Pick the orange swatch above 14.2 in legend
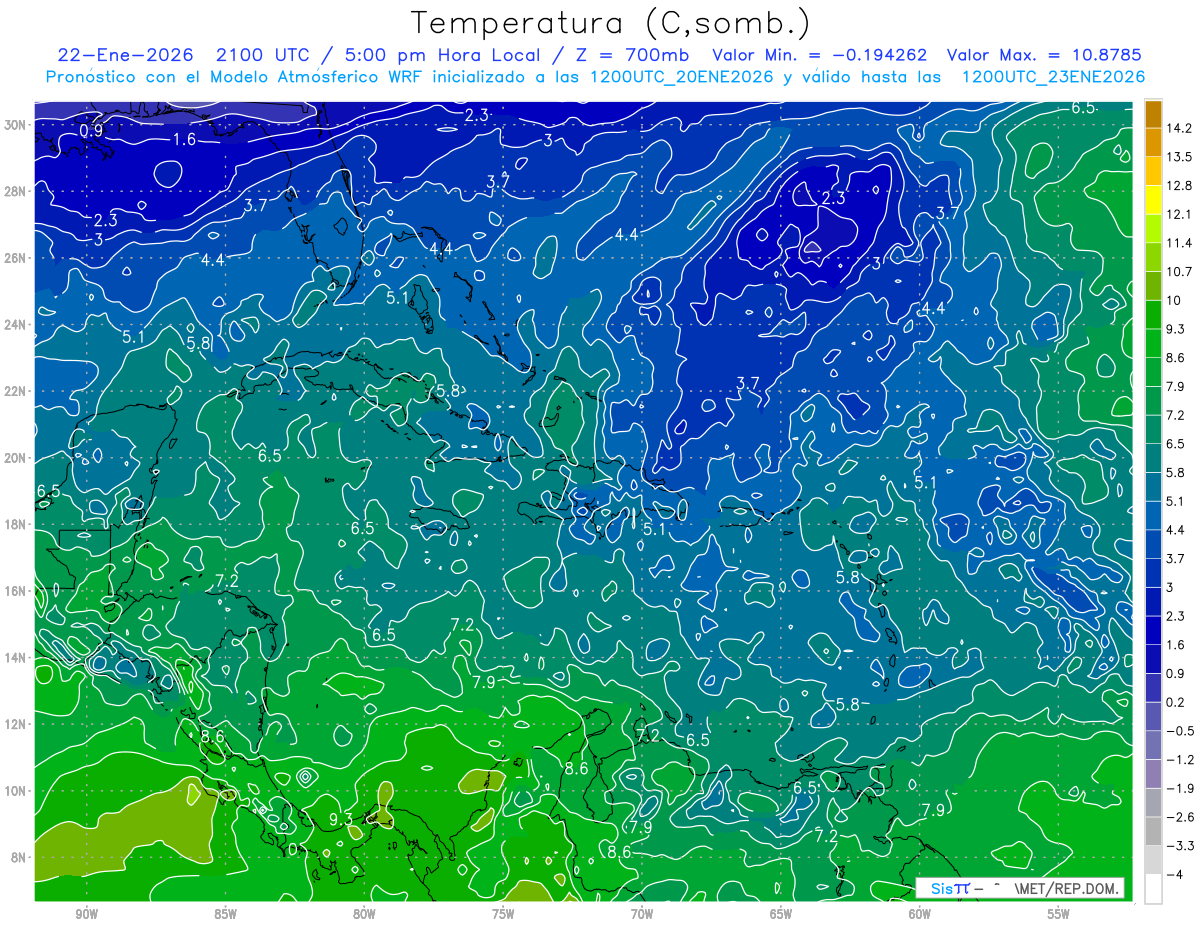1200x927 pixels. (1153, 114)
